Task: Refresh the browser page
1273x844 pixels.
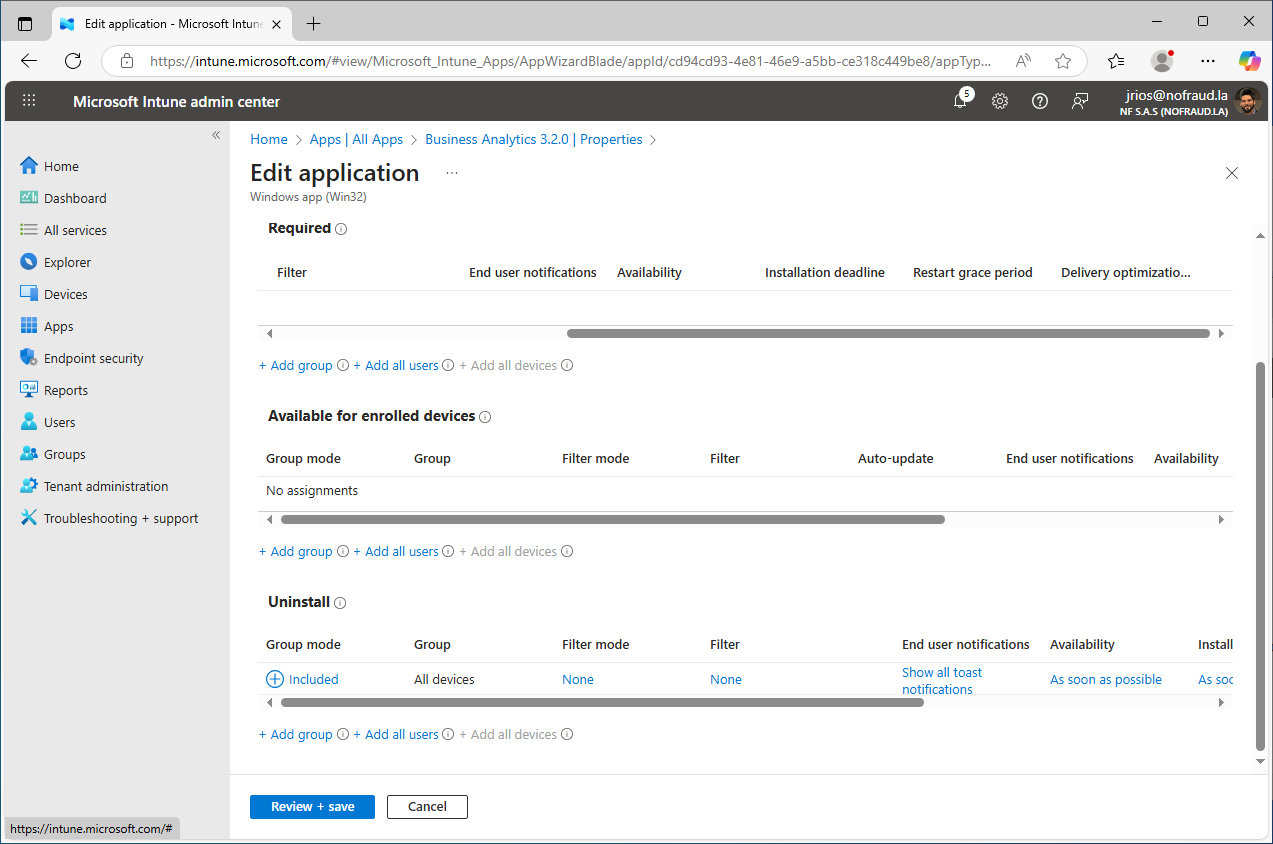Action: point(73,61)
